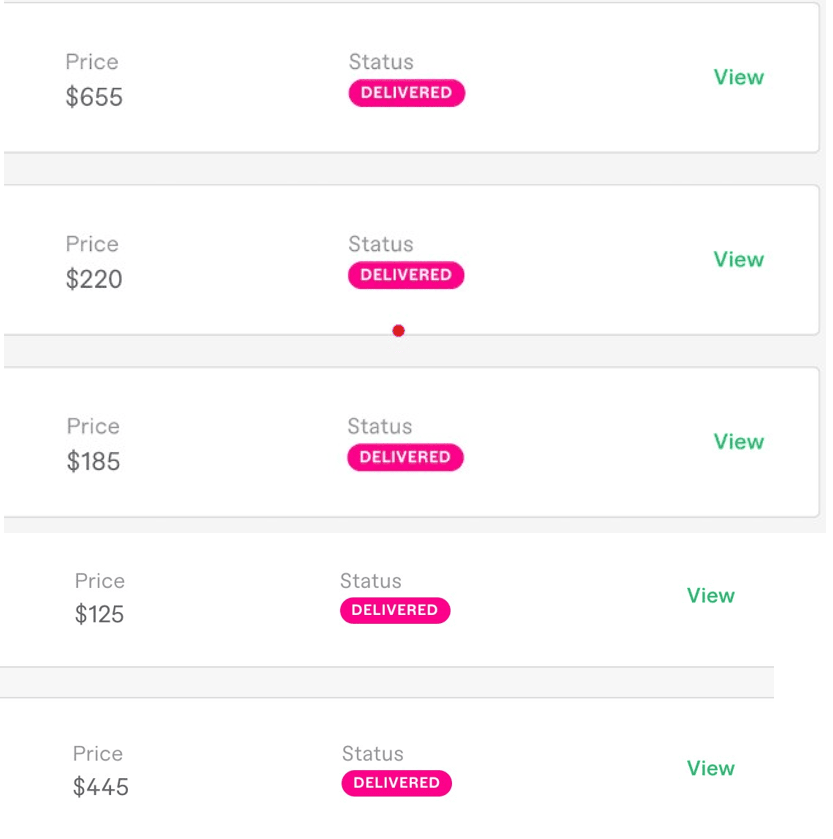Select the $220 price amount
The height and width of the screenshot is (839, 833).
(94, 280)
